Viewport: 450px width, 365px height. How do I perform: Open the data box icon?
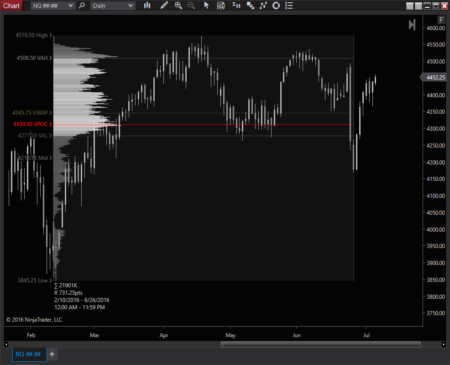[221, 6]
